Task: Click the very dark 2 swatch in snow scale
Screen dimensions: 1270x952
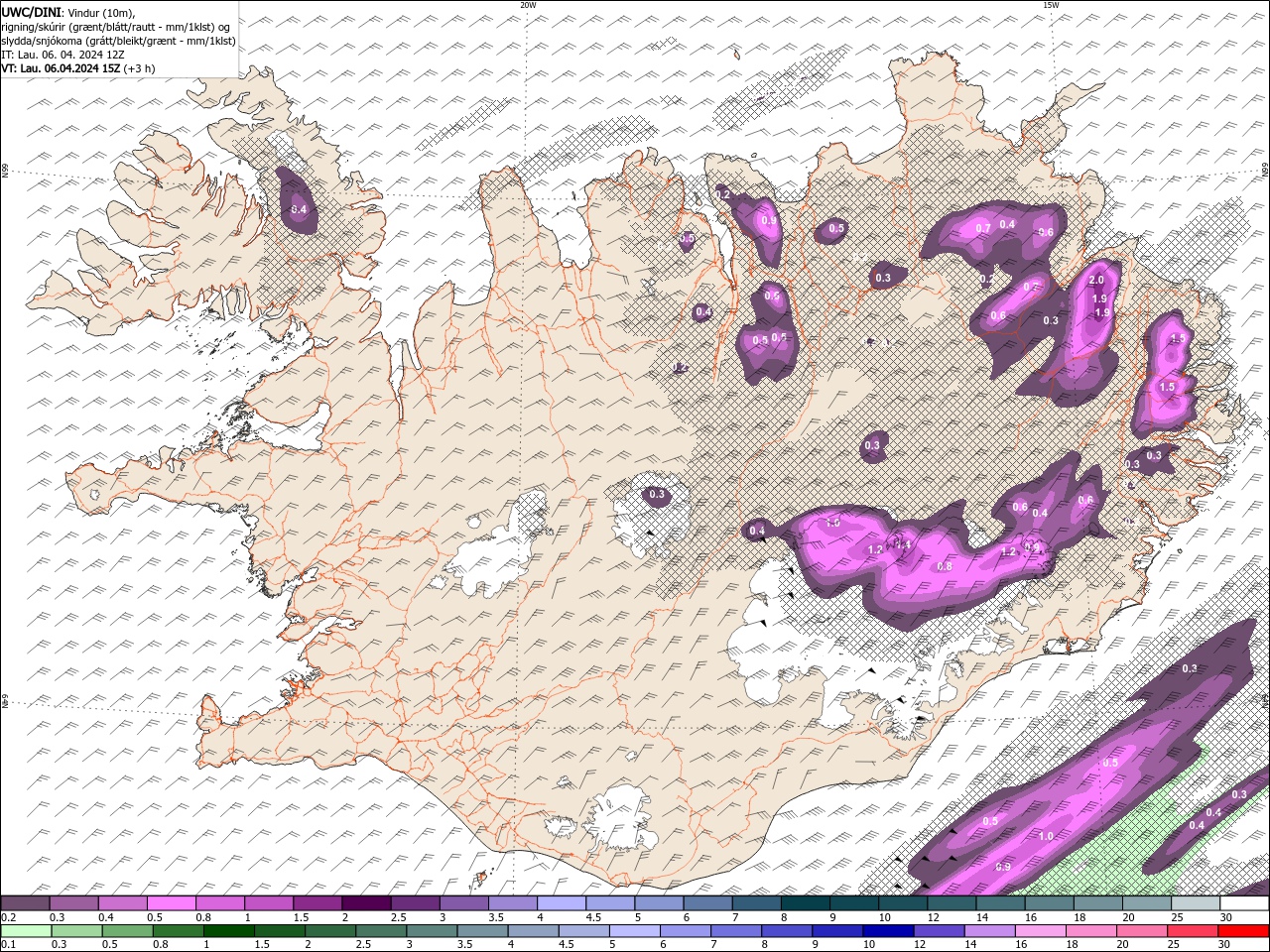Action: pyautogui.click(x=366, y=903)
